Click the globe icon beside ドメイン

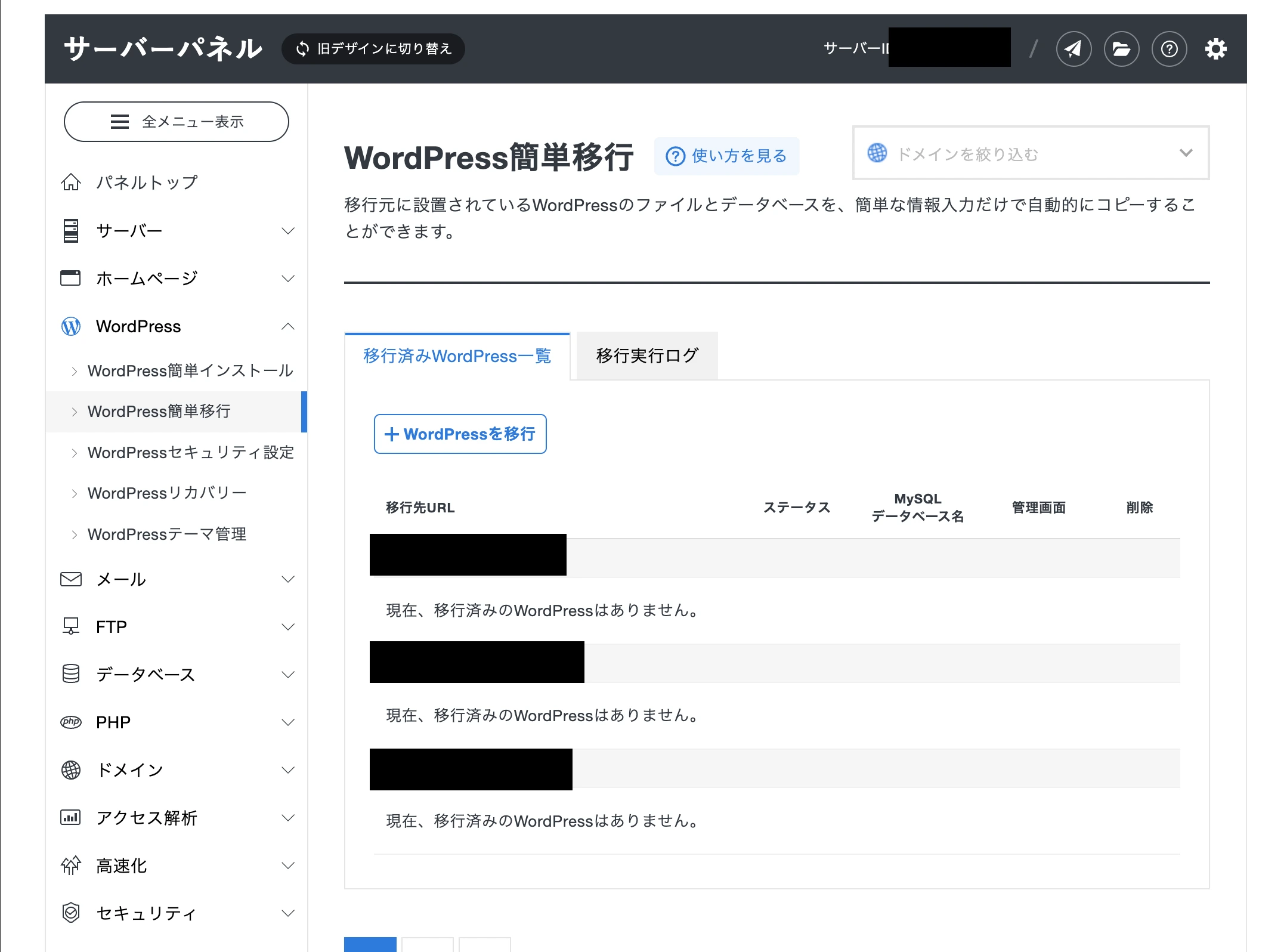[71, 770]
